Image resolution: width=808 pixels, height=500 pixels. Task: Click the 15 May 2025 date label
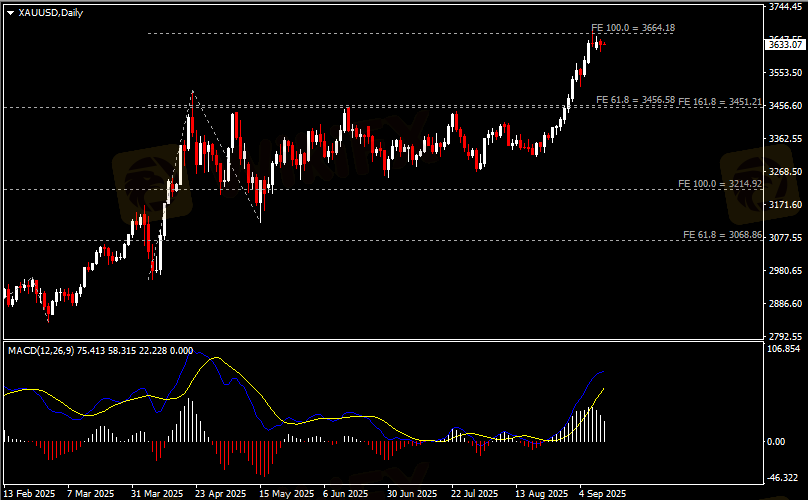(x=287, y=494)
